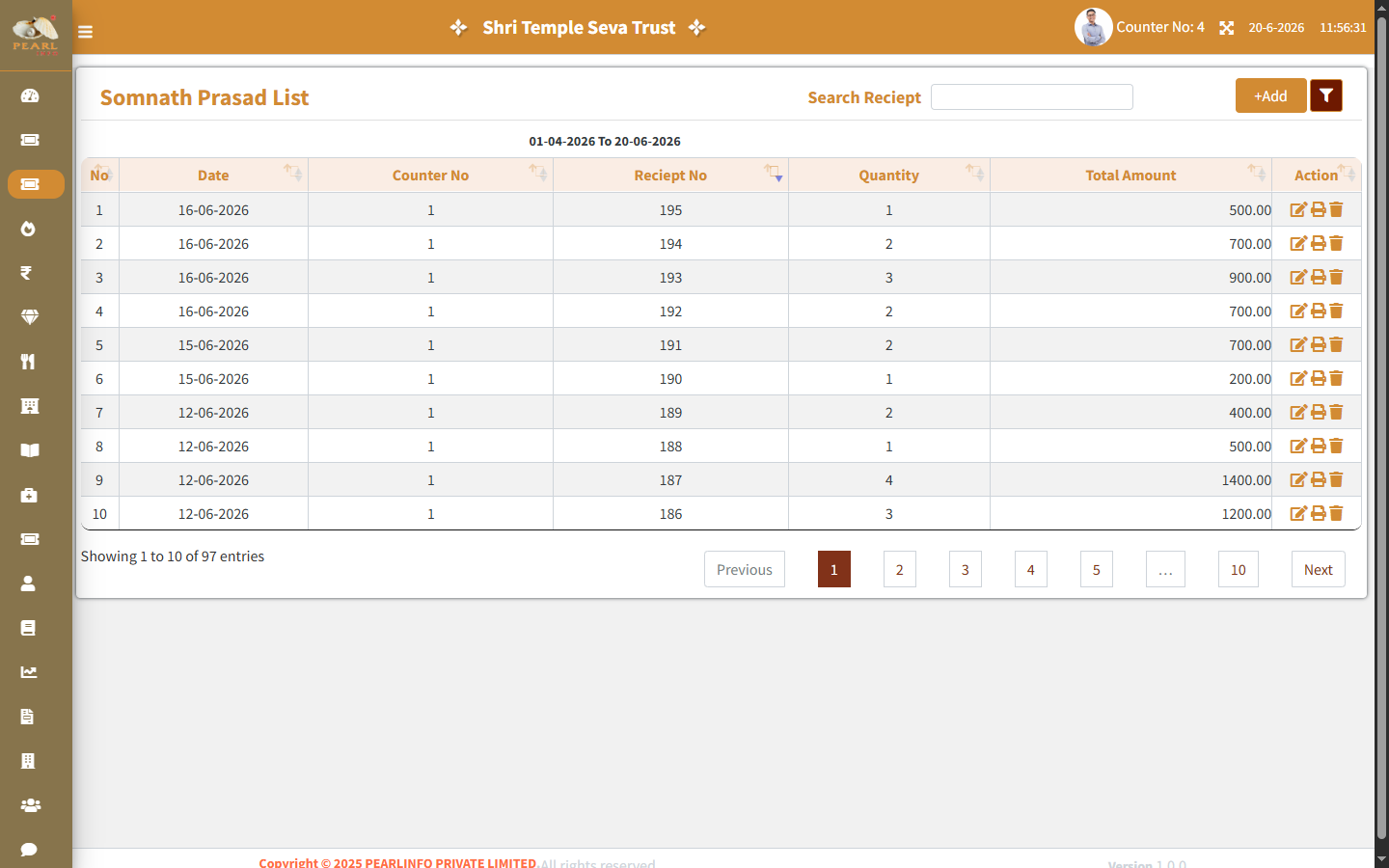Click the filter funnel button
Screen dimensions: 1389x868
[1326, 95]
